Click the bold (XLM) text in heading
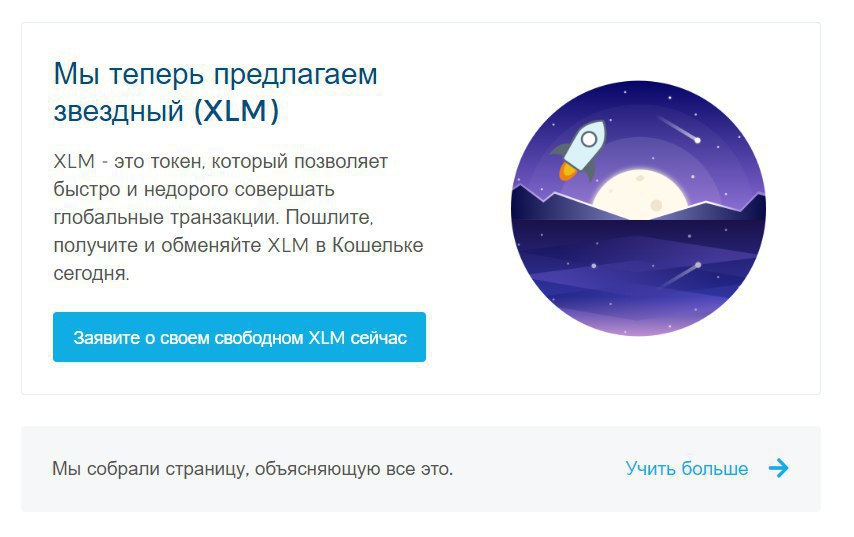 coord(236,111)
